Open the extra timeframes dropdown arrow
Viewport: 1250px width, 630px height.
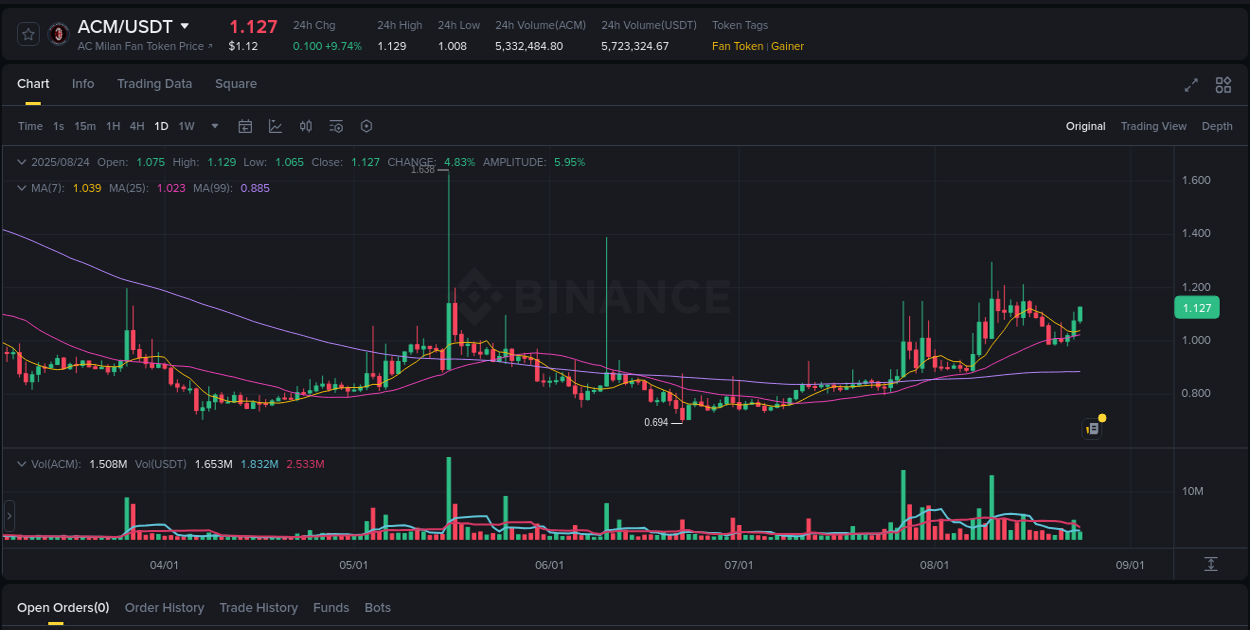click(214, 126)
